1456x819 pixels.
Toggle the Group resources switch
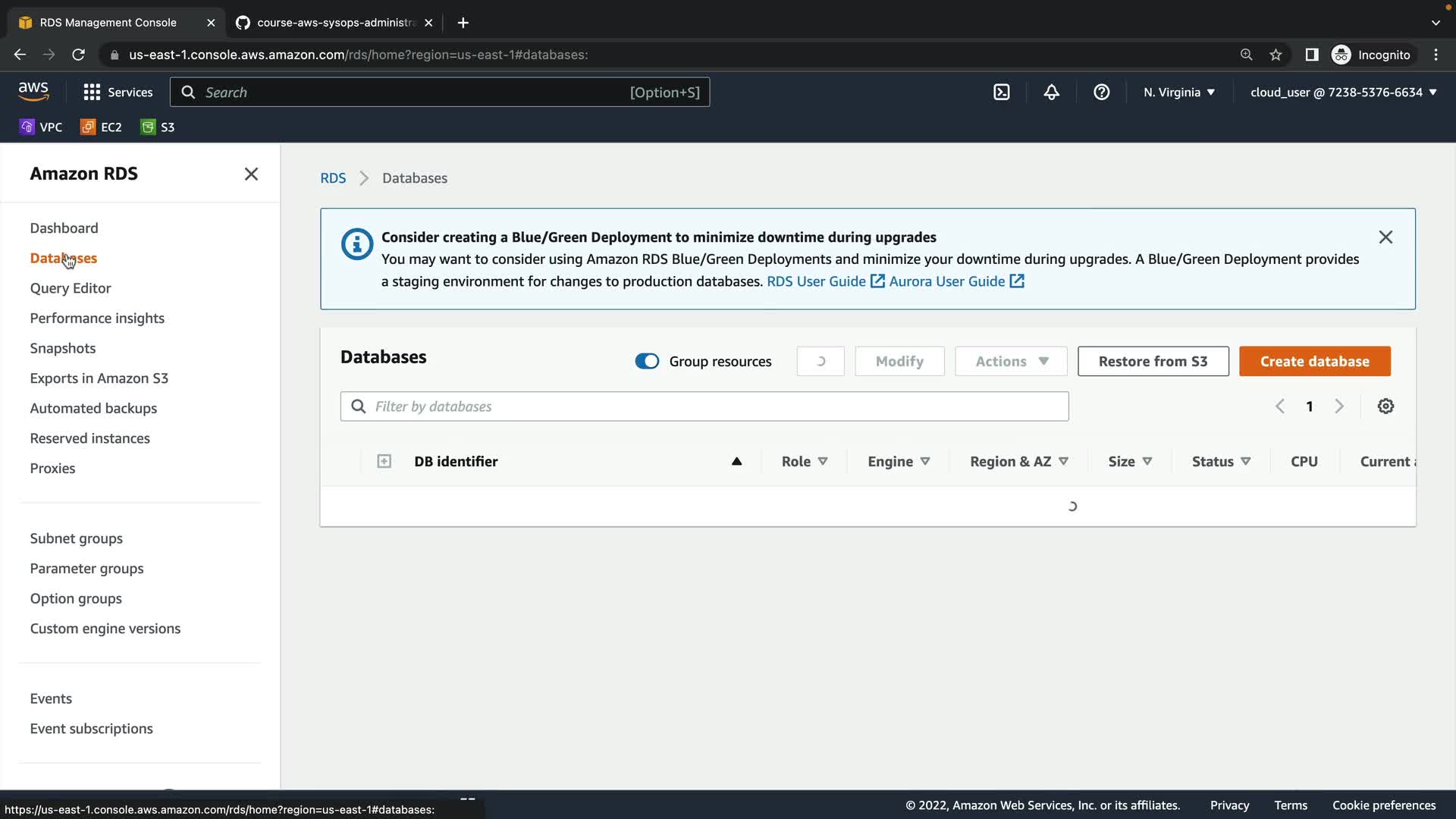[x=647, y=362]
